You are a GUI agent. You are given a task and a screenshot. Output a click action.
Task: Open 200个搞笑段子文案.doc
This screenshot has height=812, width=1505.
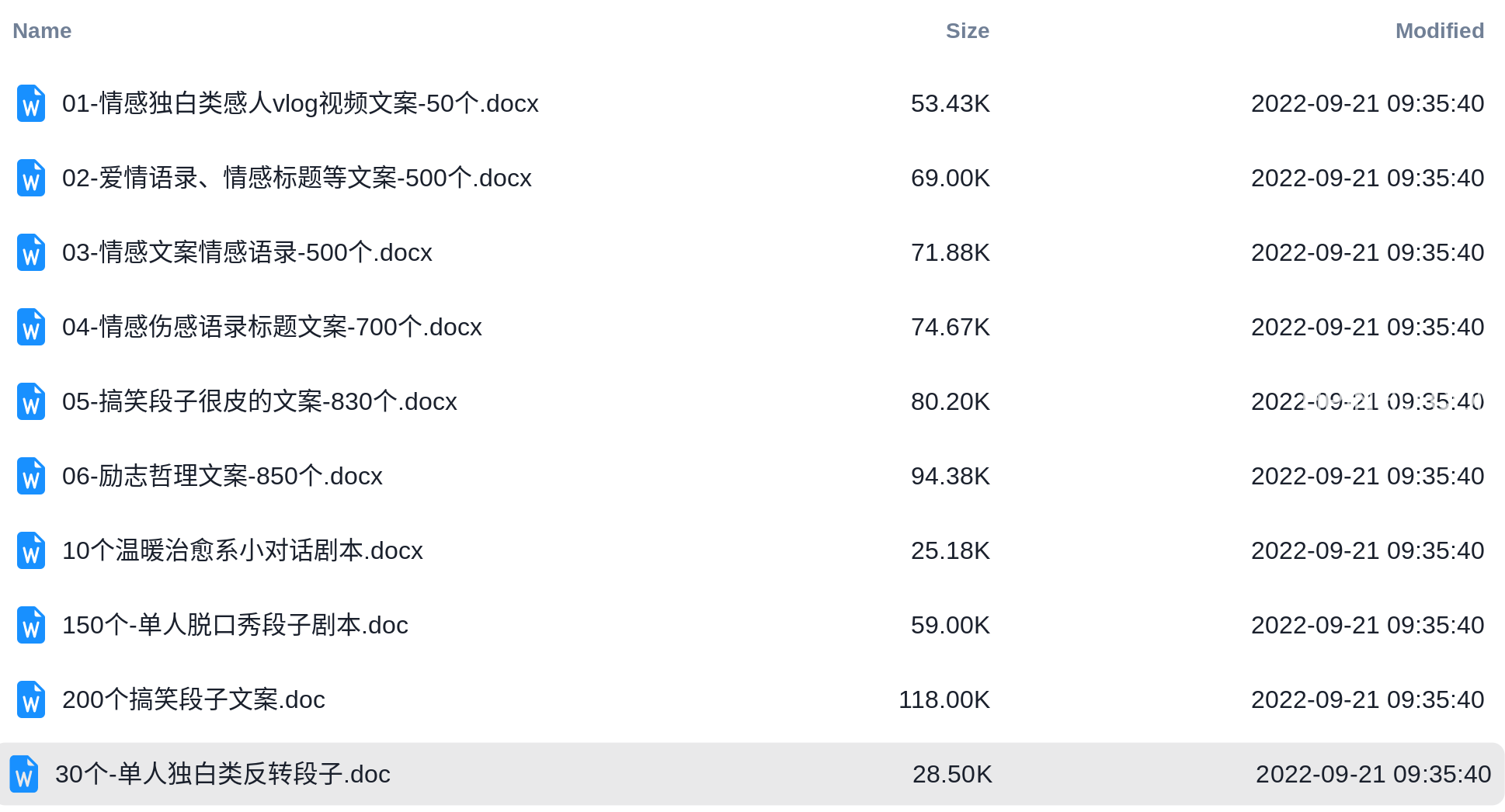click(x=193, y=699)
